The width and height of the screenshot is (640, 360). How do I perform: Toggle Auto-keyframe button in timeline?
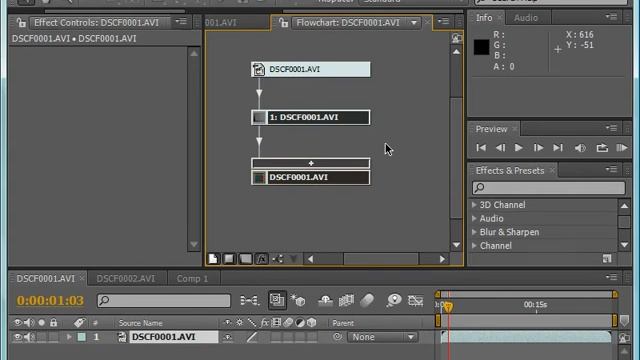click(416, 301)
